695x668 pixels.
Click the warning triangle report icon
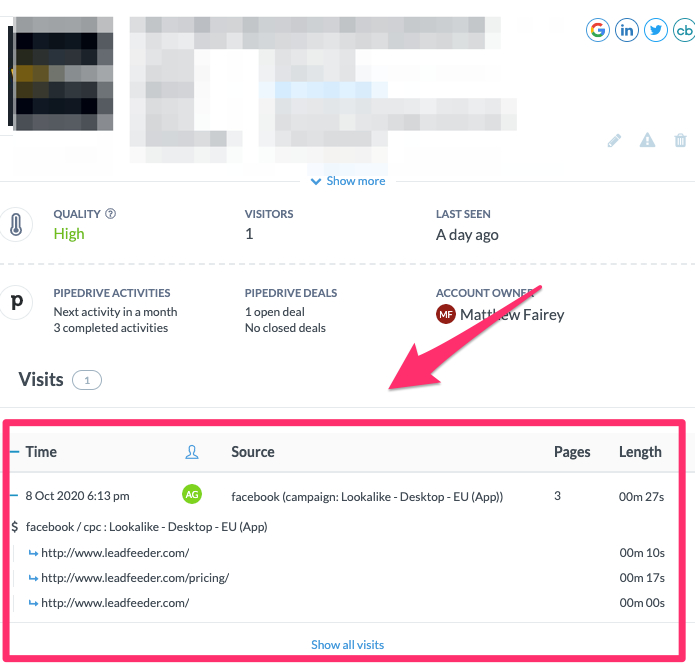647,140
